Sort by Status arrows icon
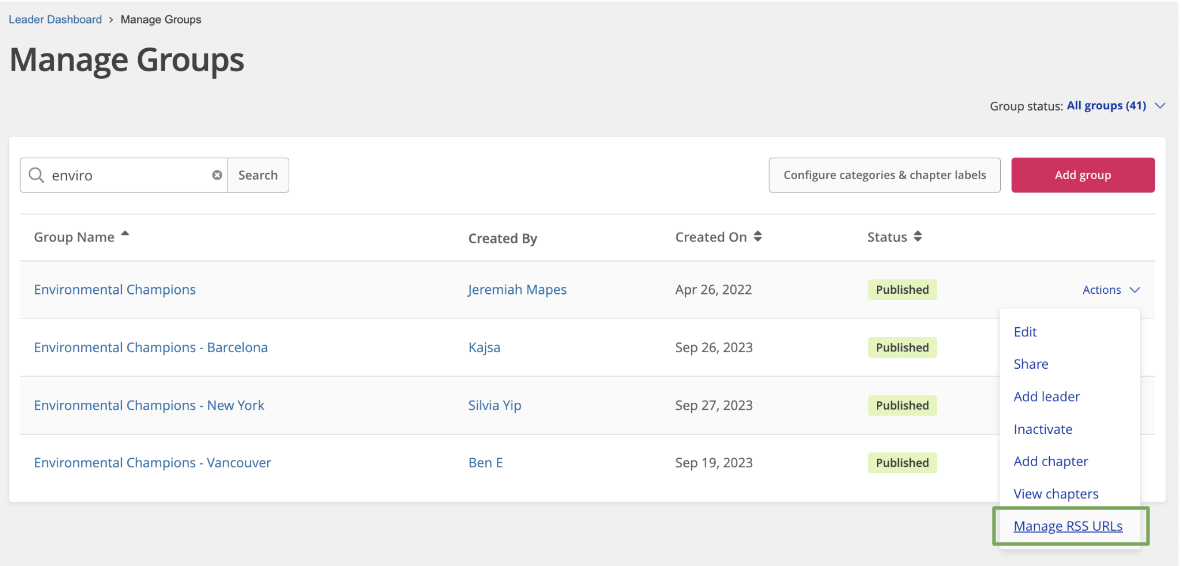The image size is (1182, 566). (917, 237)
